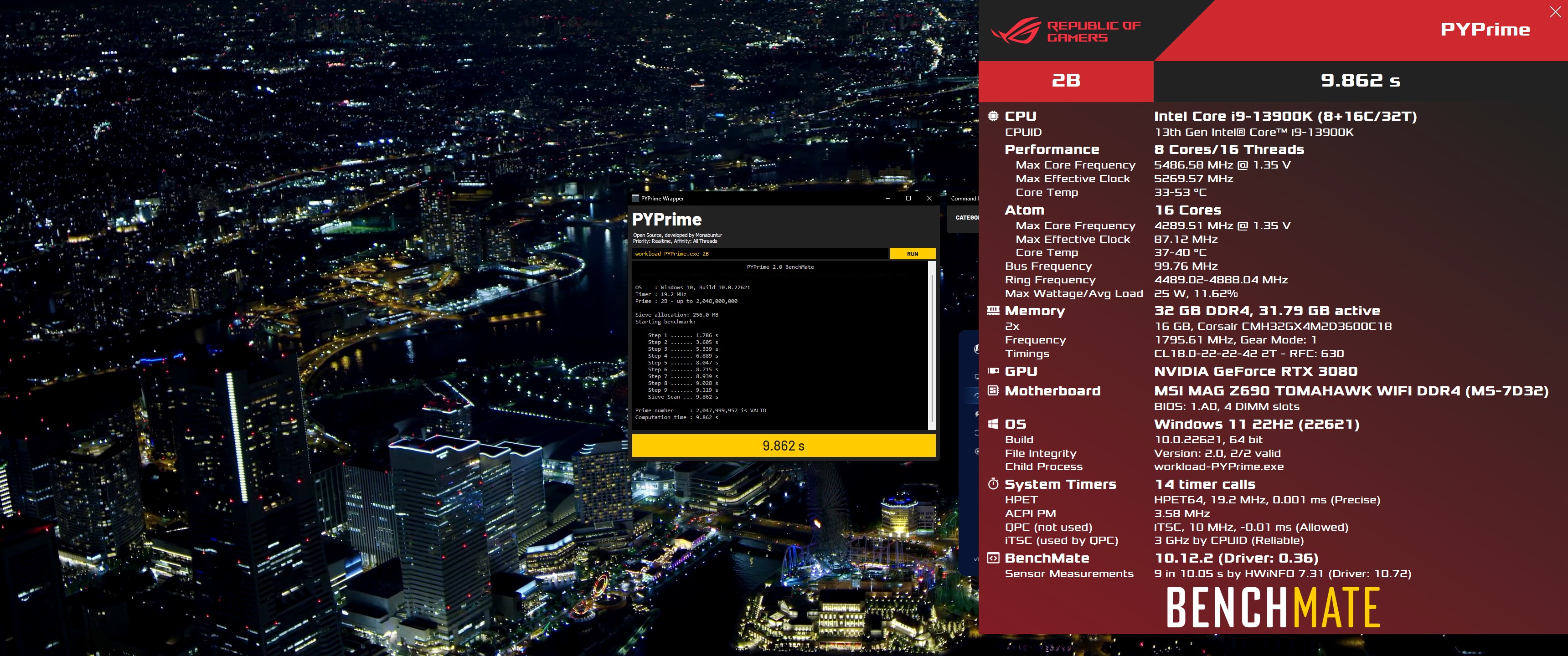
Task: Click the BenchMate section icon
Action: (993, 558)
